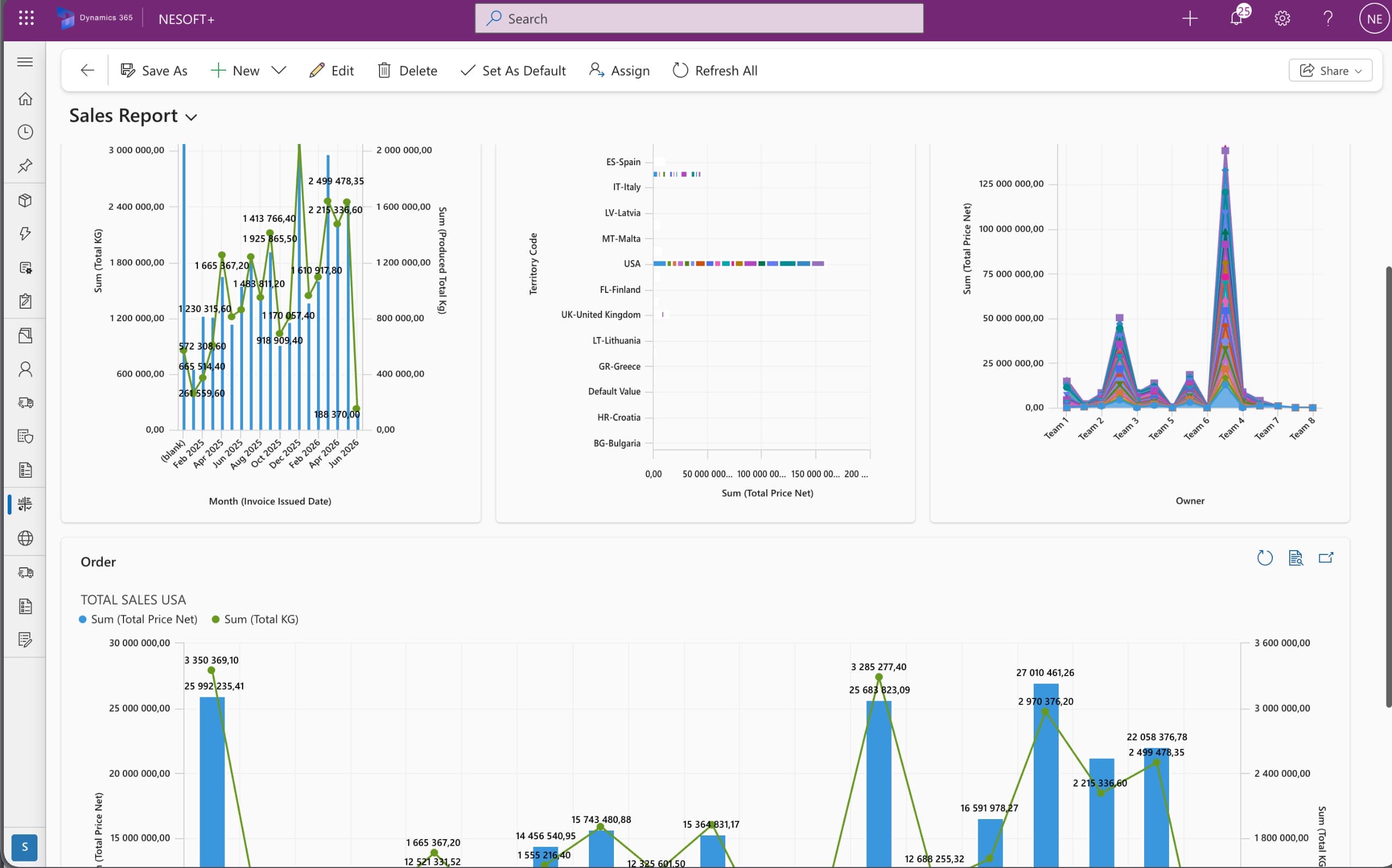
Task: Open the checklist with shield sidebar icon
Action: pyautogui.click(x=24, y=436)
